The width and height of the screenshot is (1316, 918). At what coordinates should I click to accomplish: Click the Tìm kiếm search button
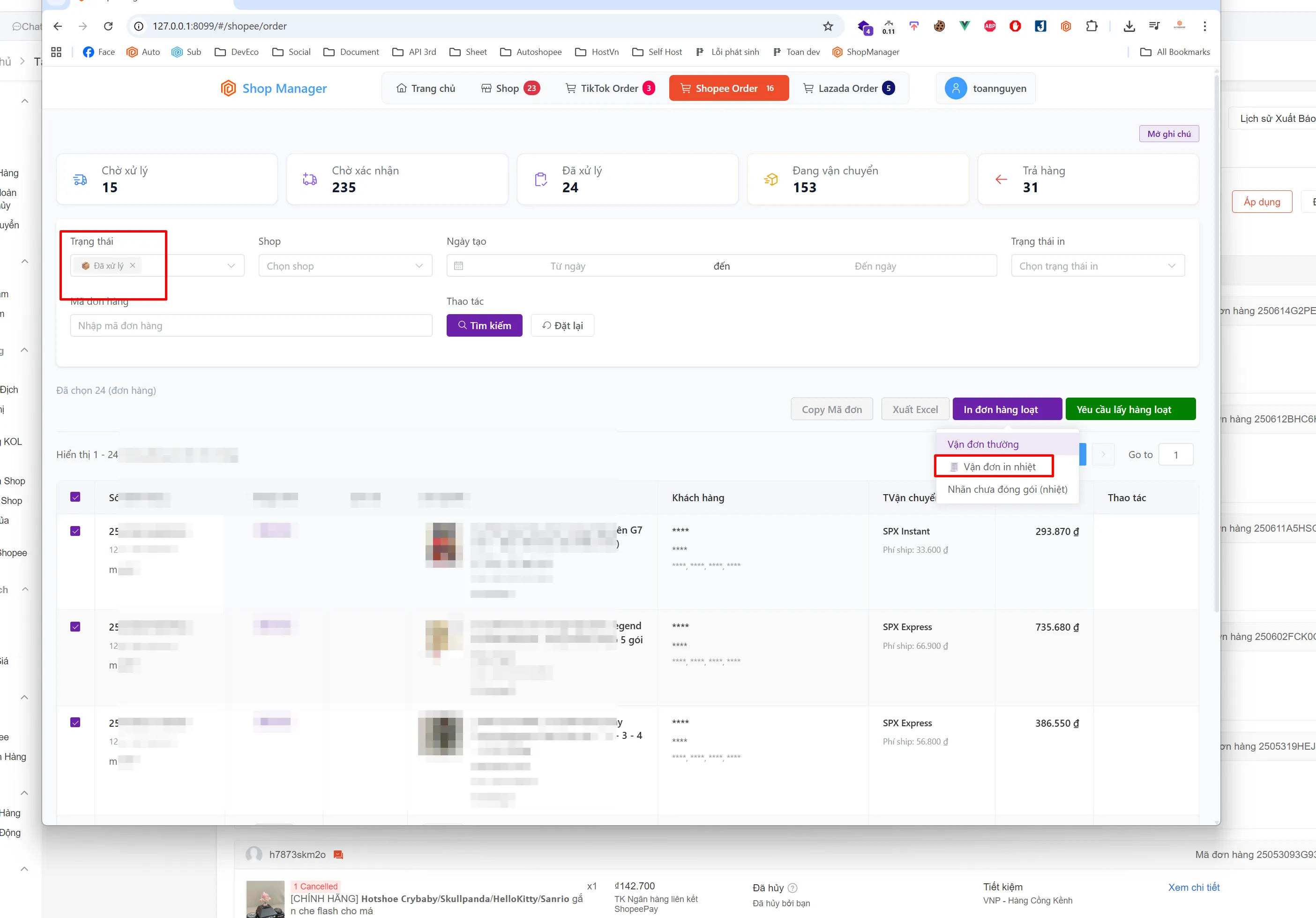click(484, 326)
